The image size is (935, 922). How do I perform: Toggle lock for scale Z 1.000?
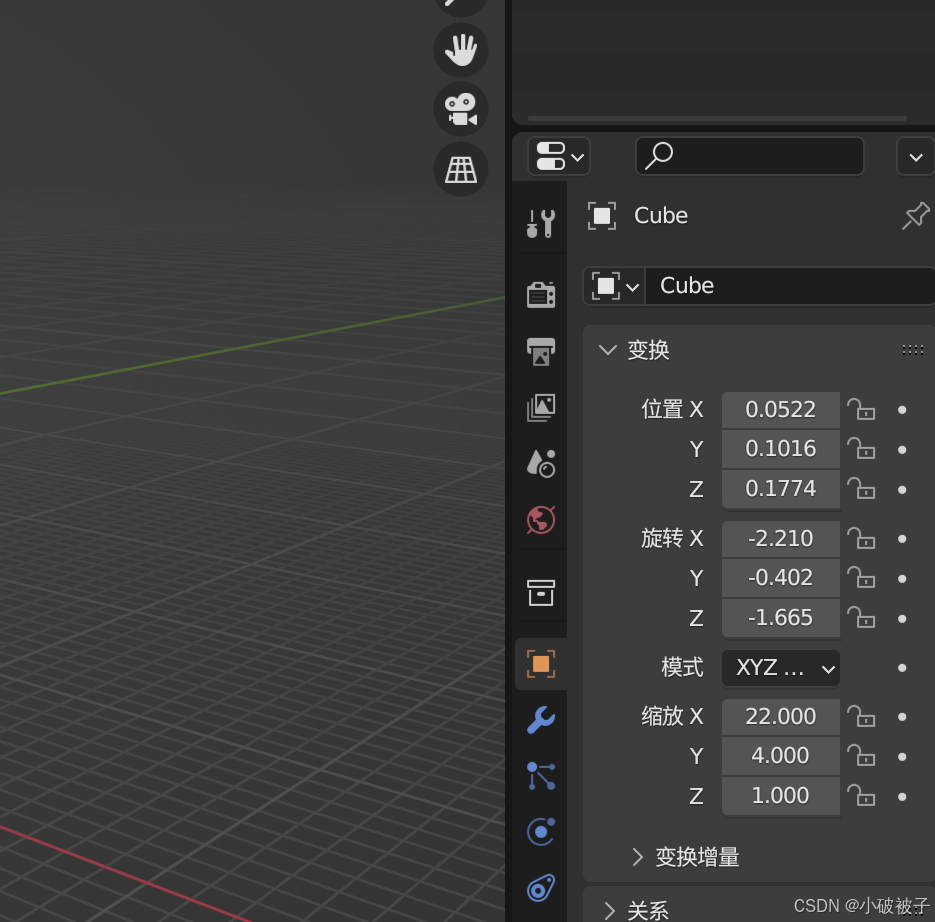(862, 796)
